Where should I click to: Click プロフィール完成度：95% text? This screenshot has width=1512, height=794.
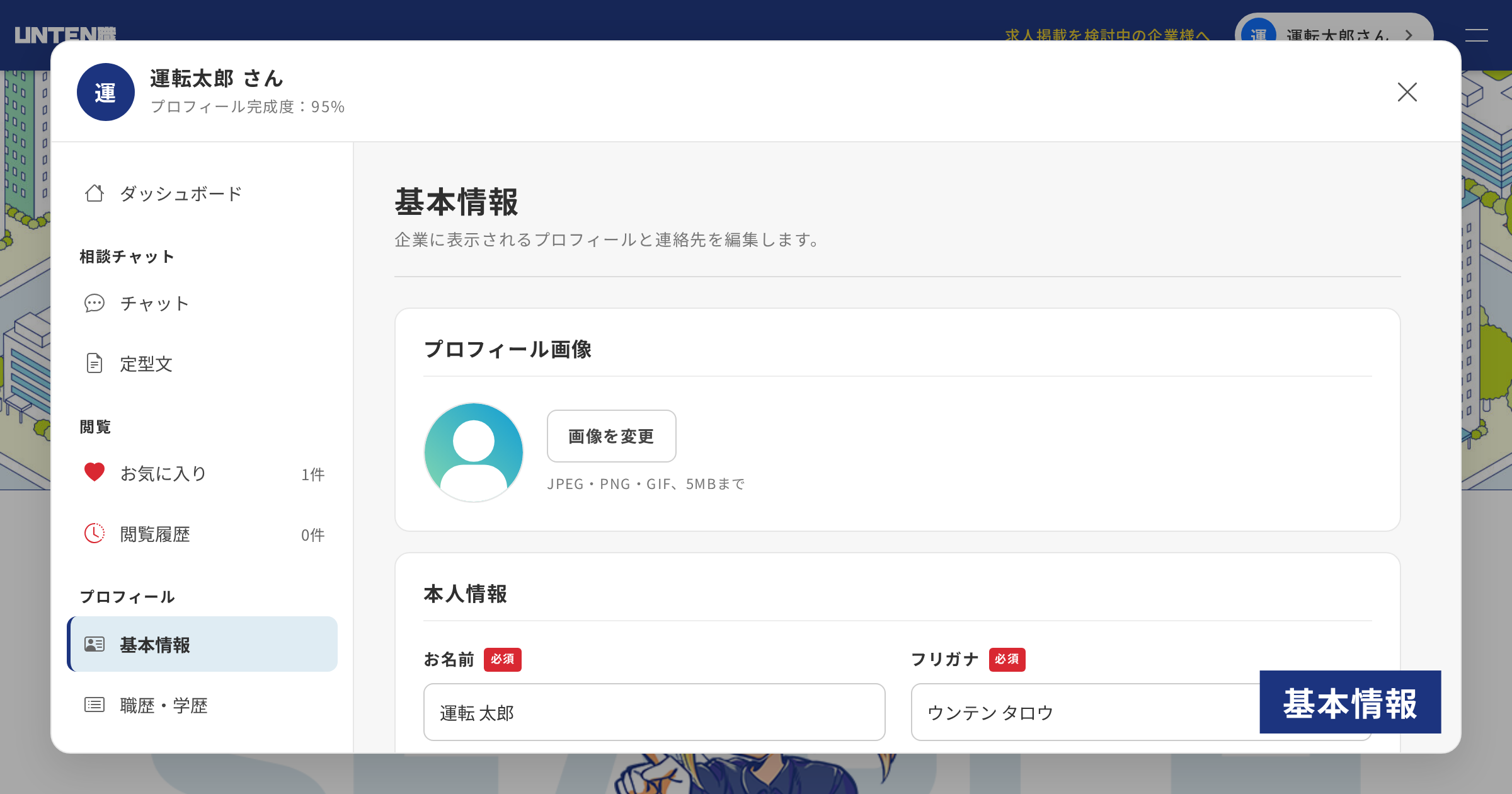pyautogui.click(x=248, y=106)
